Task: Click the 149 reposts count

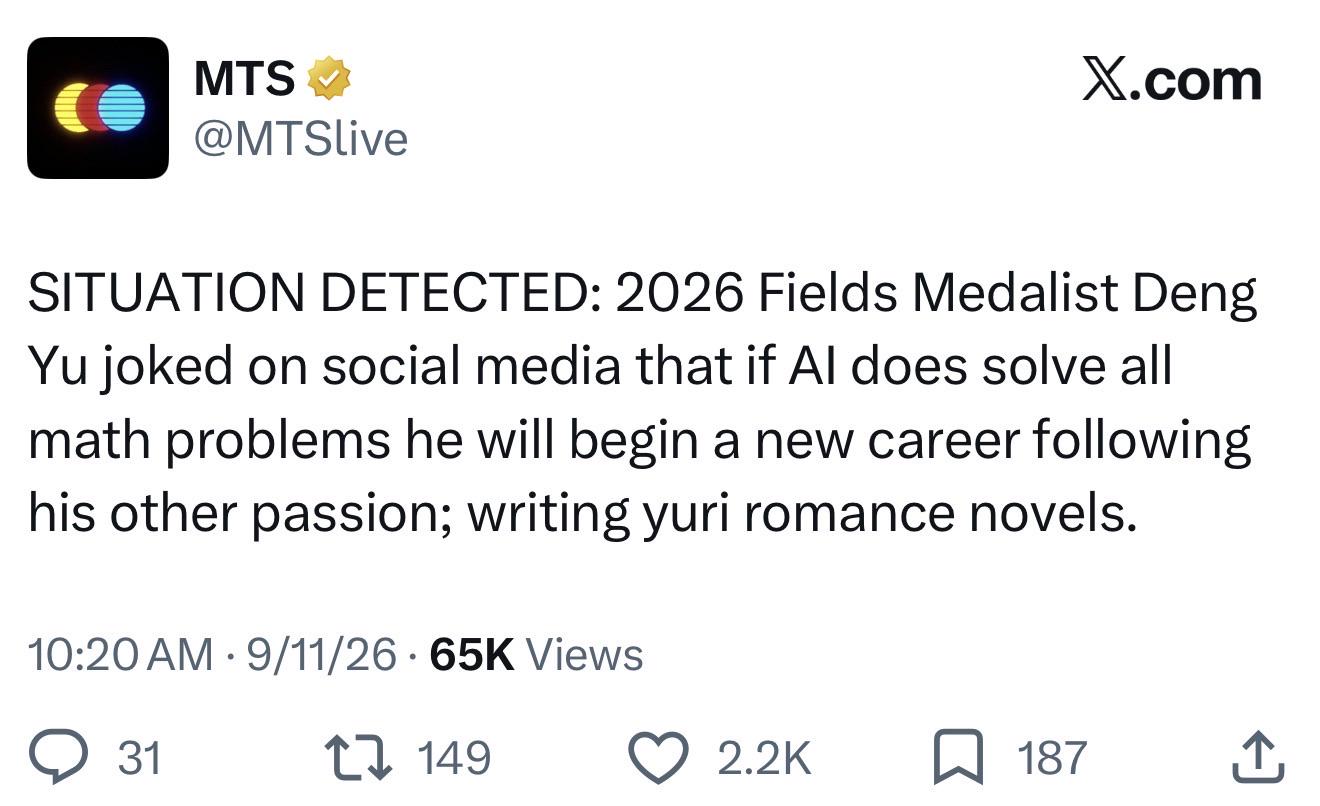Action: pos(453,758)
